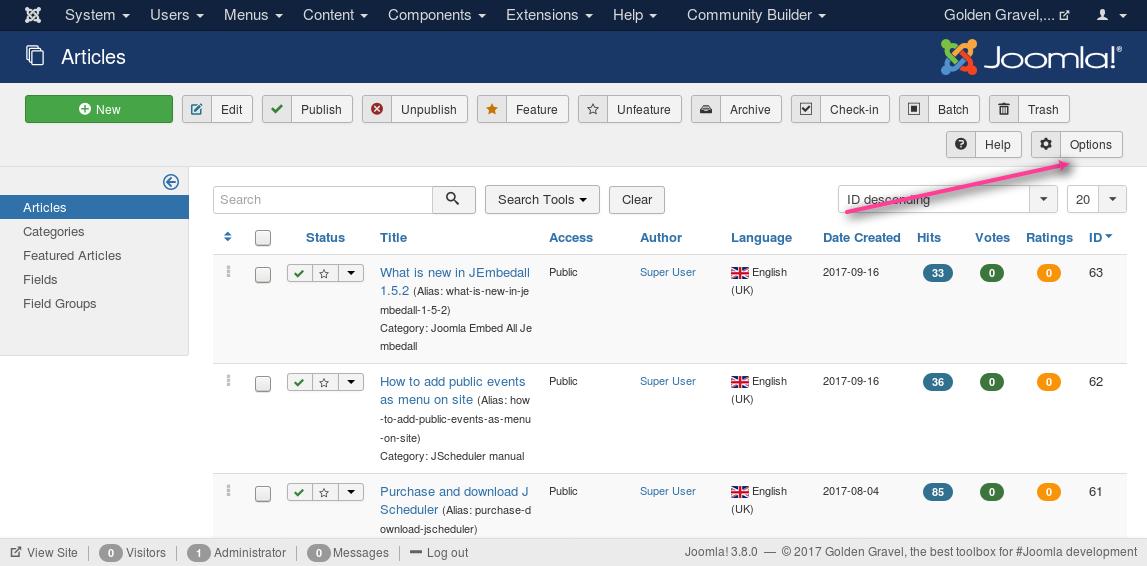Open the Extensions menu
1147x566 pixels.
click(x=550, y=15)
